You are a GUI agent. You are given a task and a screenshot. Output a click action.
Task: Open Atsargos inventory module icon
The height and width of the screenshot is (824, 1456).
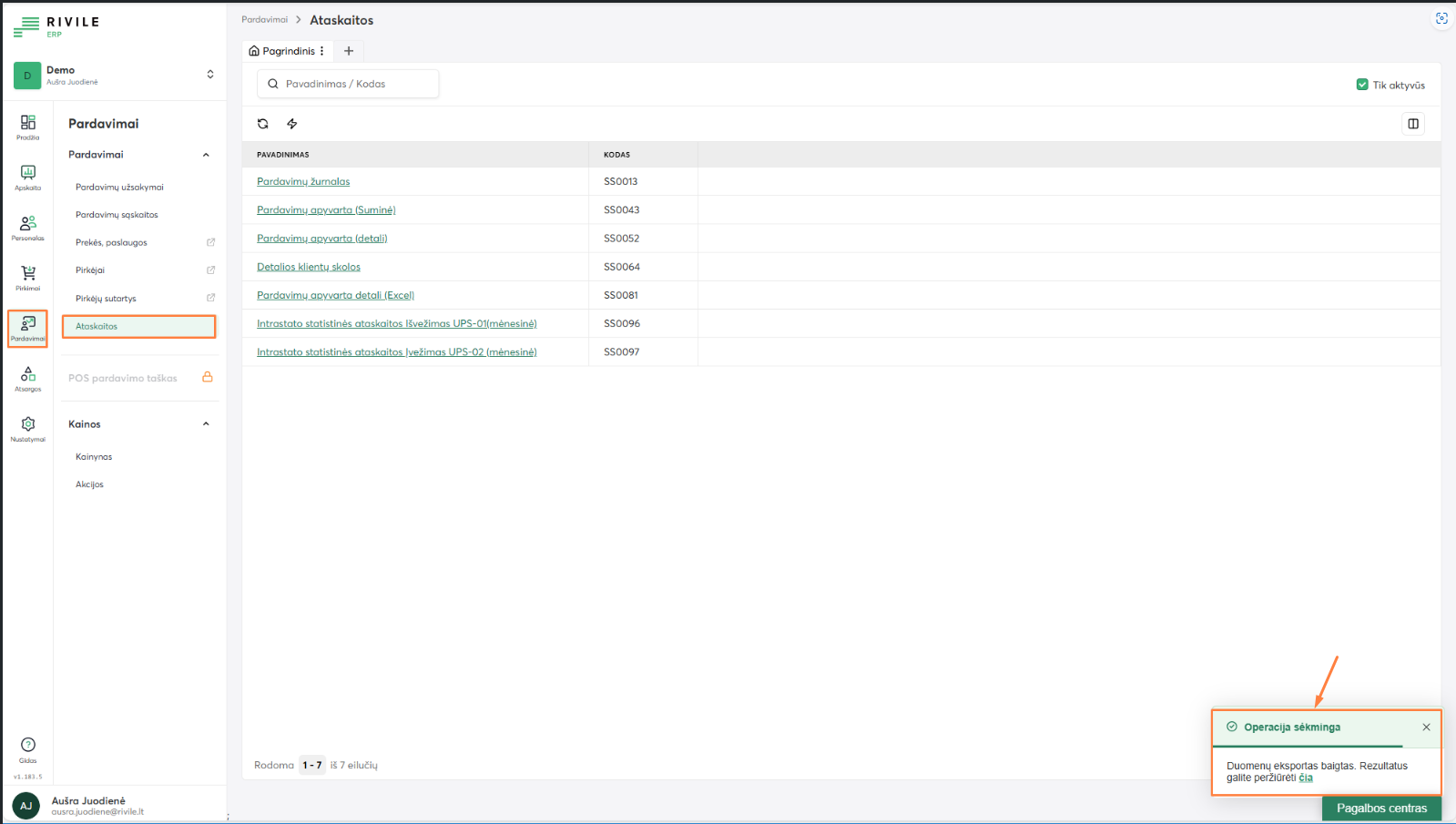point(28,378)
